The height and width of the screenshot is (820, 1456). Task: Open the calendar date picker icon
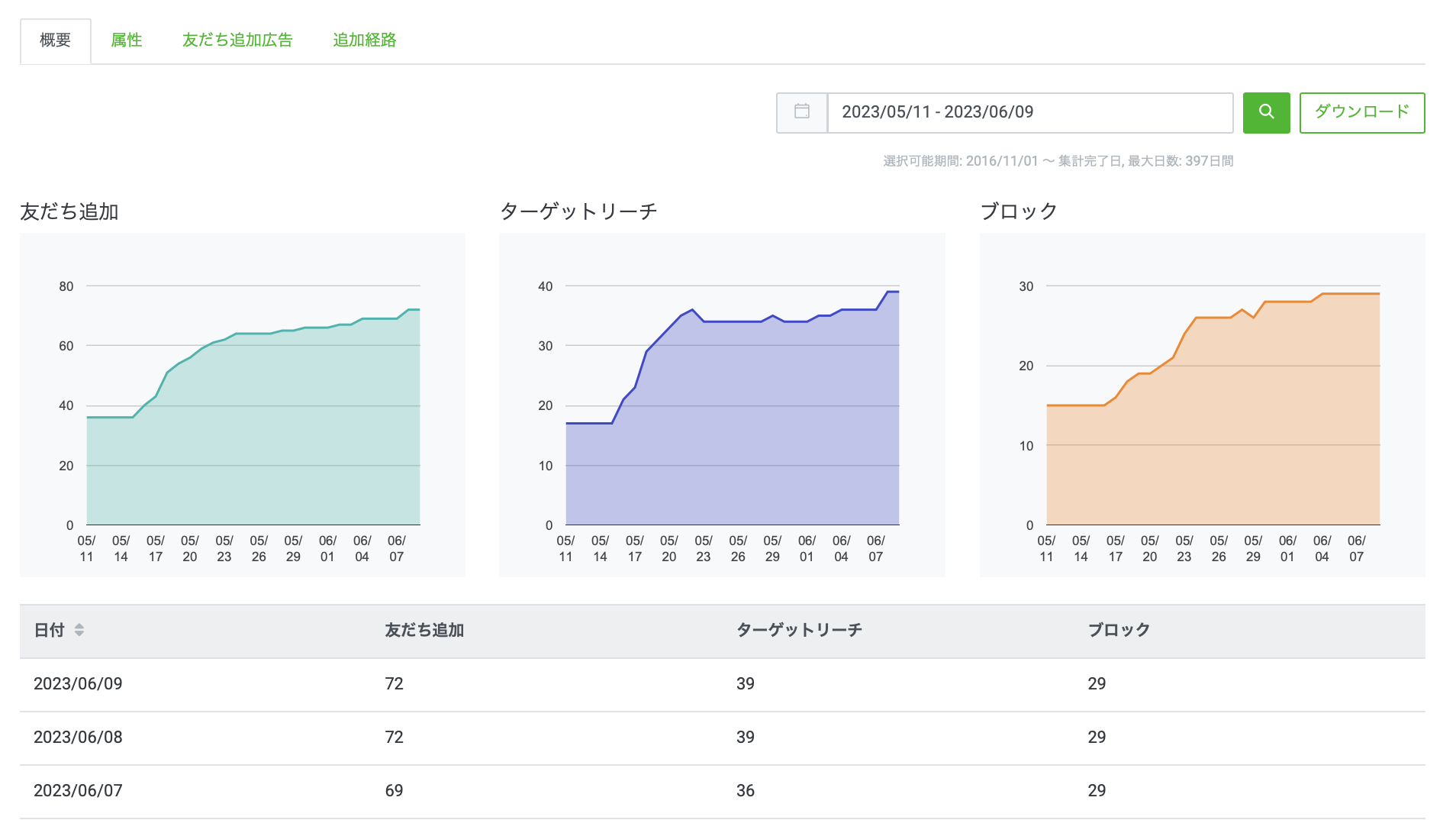[802, 112]
